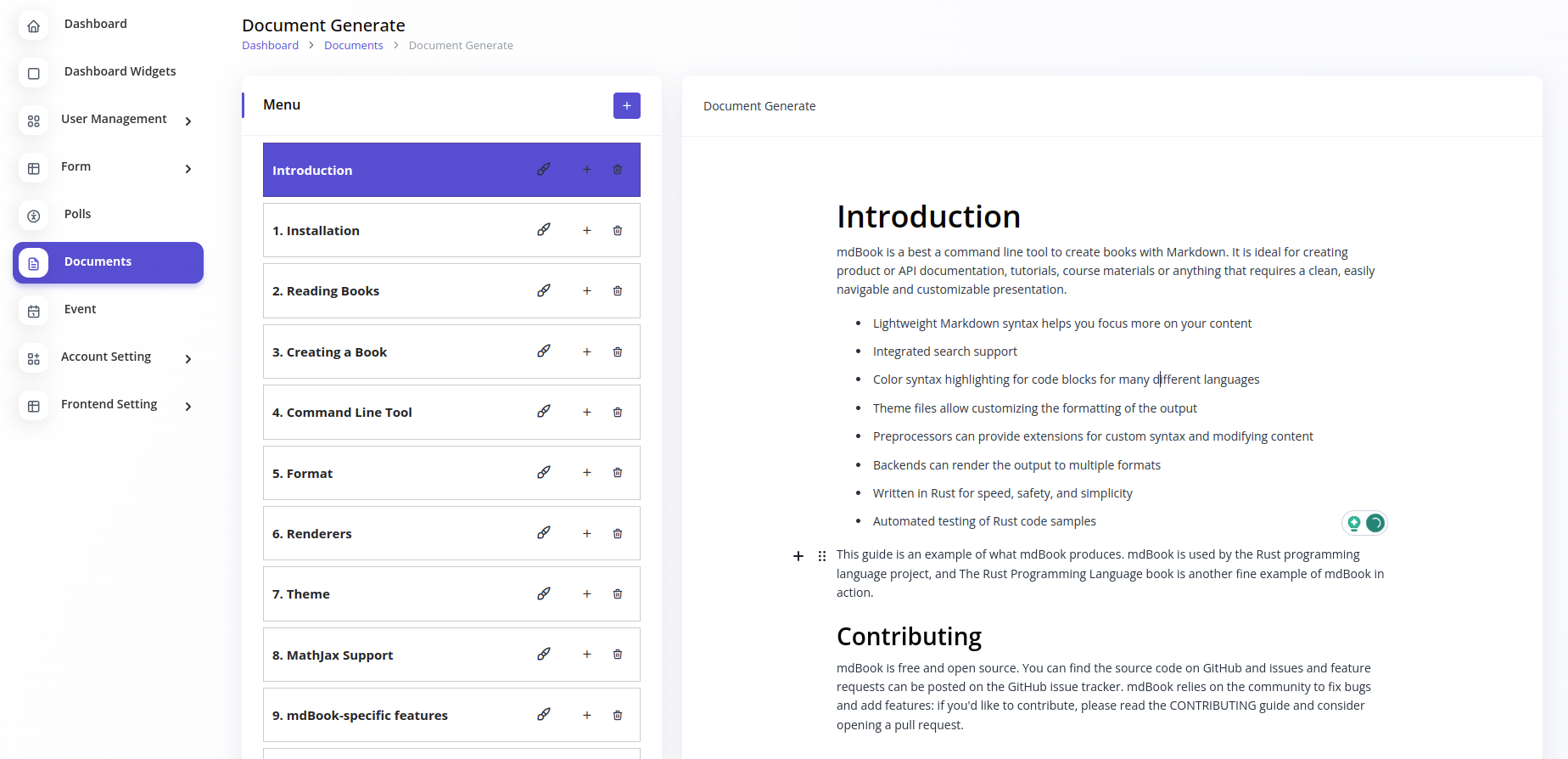Add a block with editor plus icon

pos(798,556)
